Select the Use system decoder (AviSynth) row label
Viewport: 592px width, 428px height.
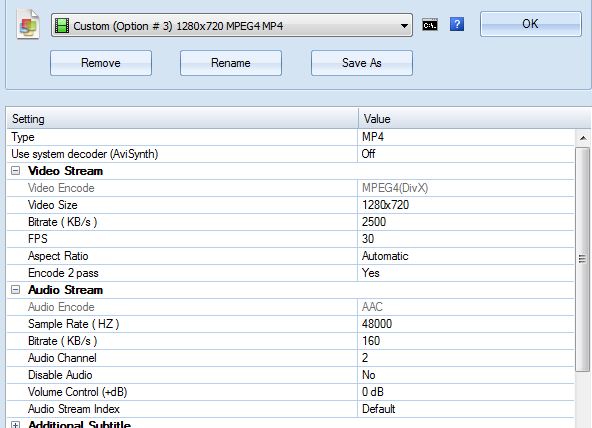(x=85, y=154)
